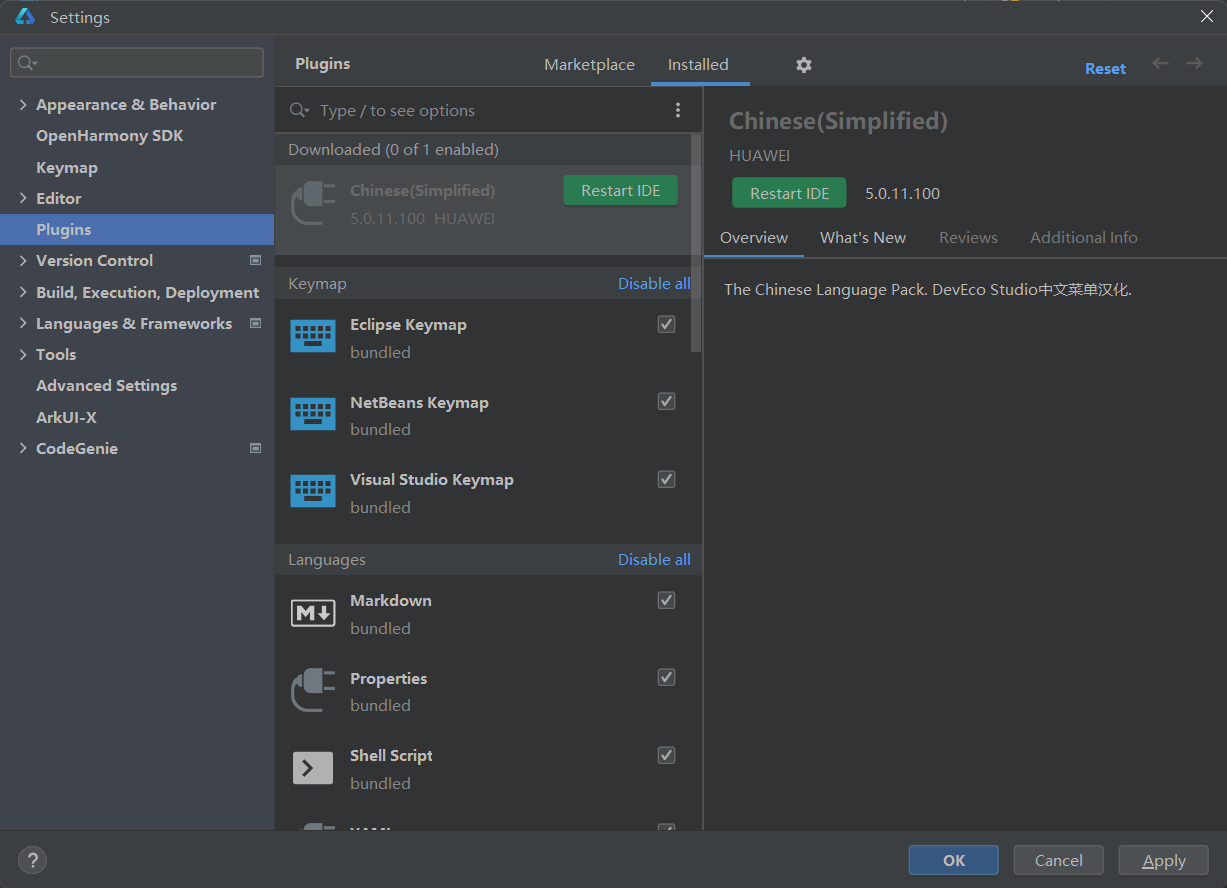Toggle the Eclipse Keymap checkbox
This screenshot has width=1227, height=888.
[666, 324]
